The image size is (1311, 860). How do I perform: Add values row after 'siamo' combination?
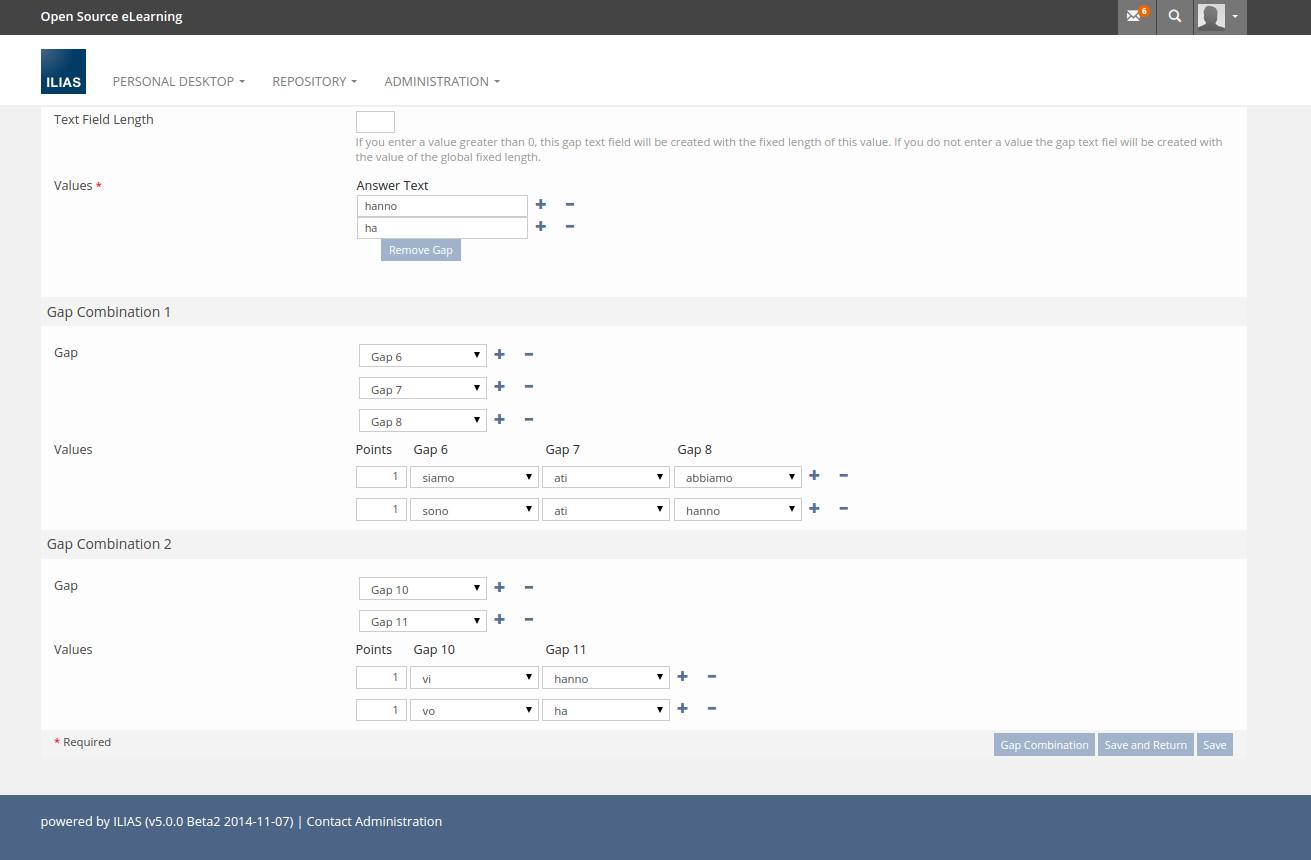click(x=814, y=476)
